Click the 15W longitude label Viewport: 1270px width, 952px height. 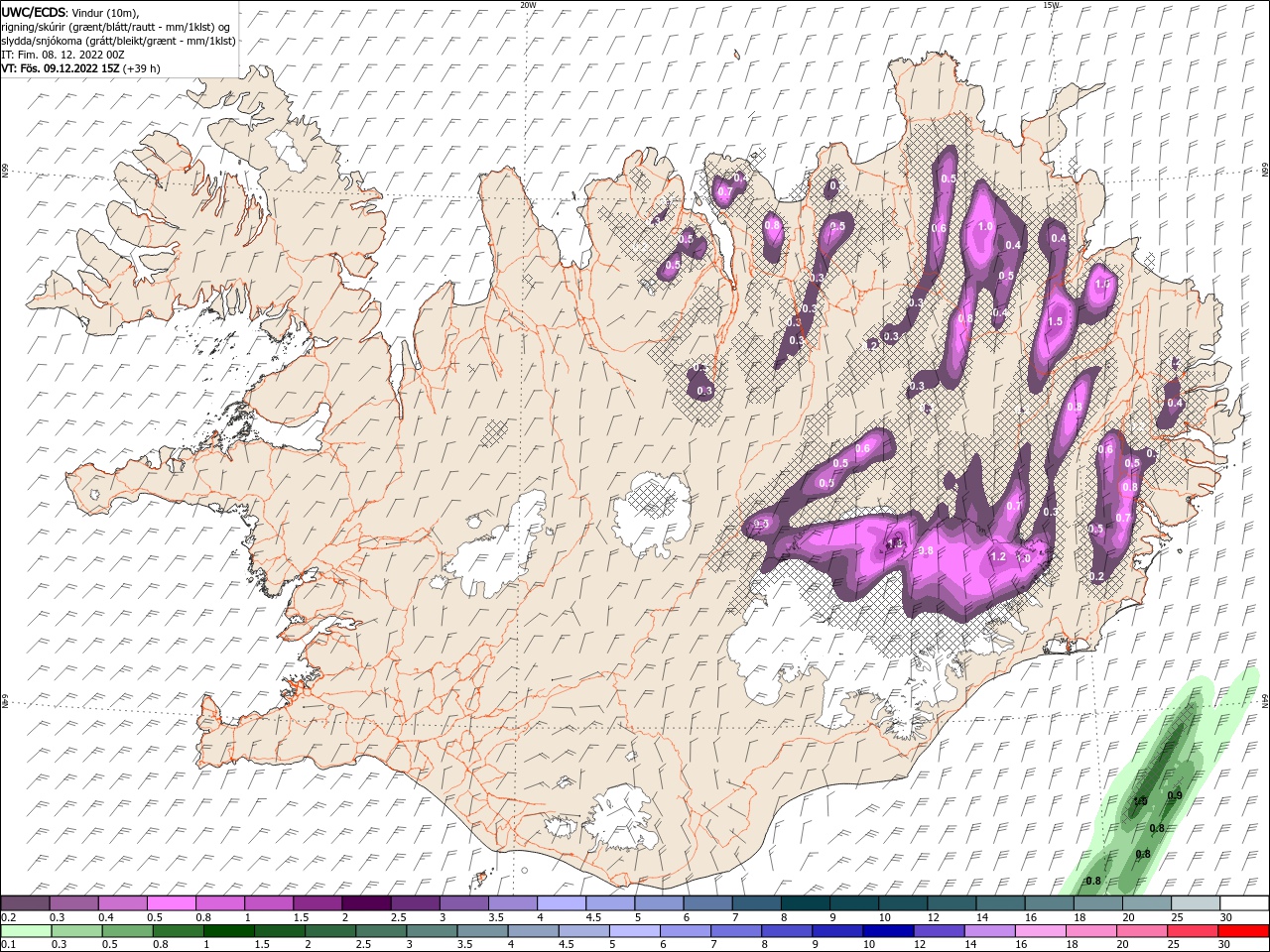(x=1052, y=5)
